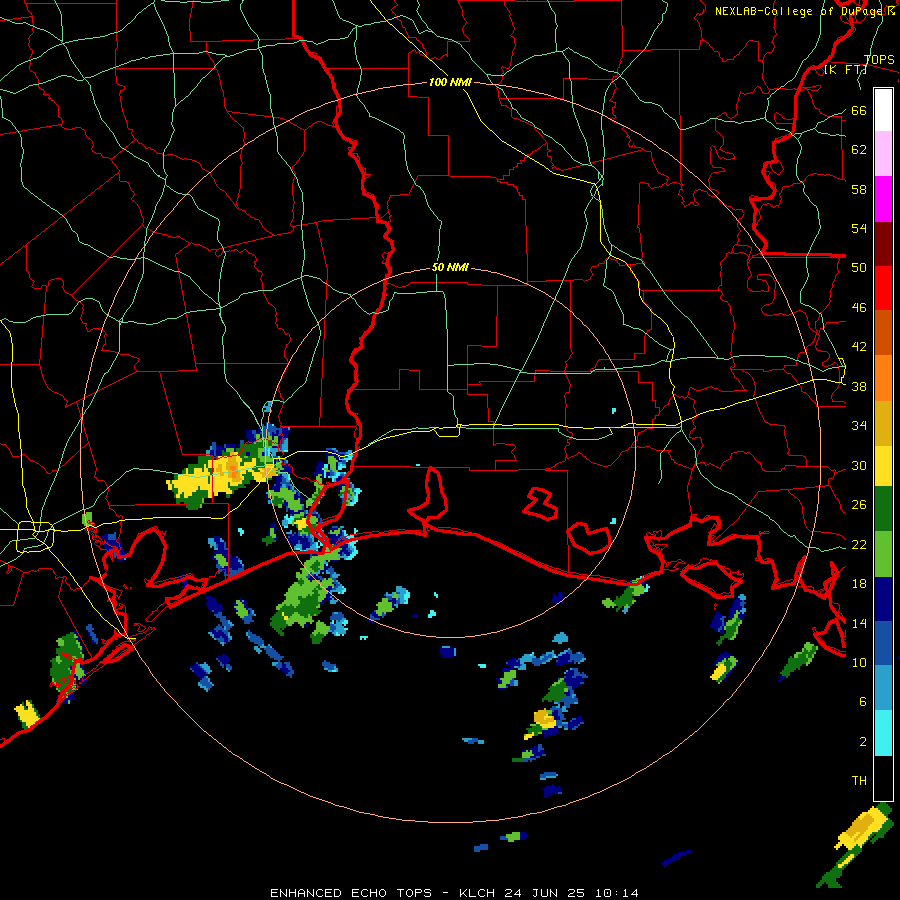This screenshot has width=900, height=900.
Task: Pick the cyan legend swatch
Action: tap(883, 734)
